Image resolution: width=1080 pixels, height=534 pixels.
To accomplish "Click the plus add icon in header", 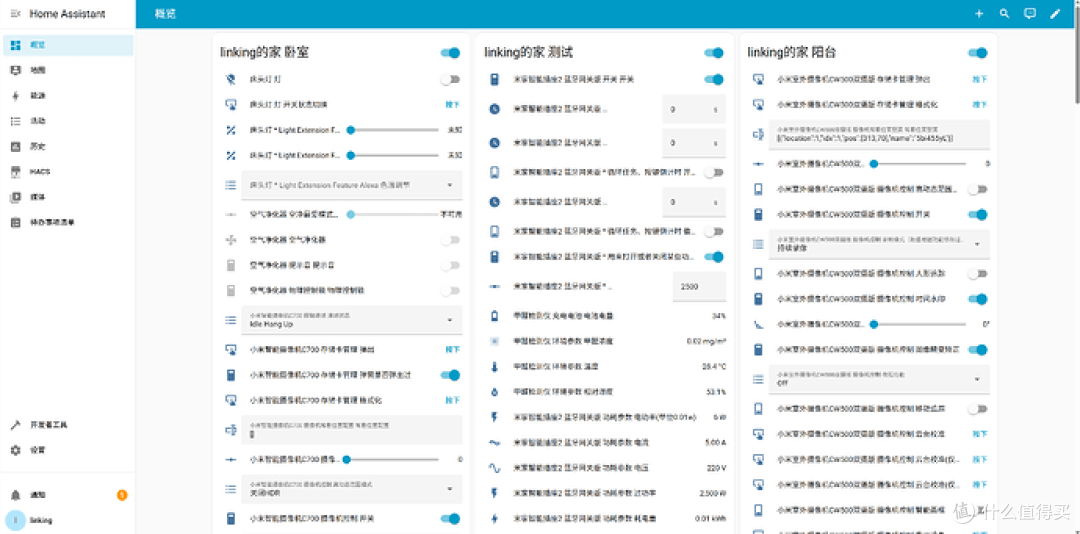I will (979, 14).
